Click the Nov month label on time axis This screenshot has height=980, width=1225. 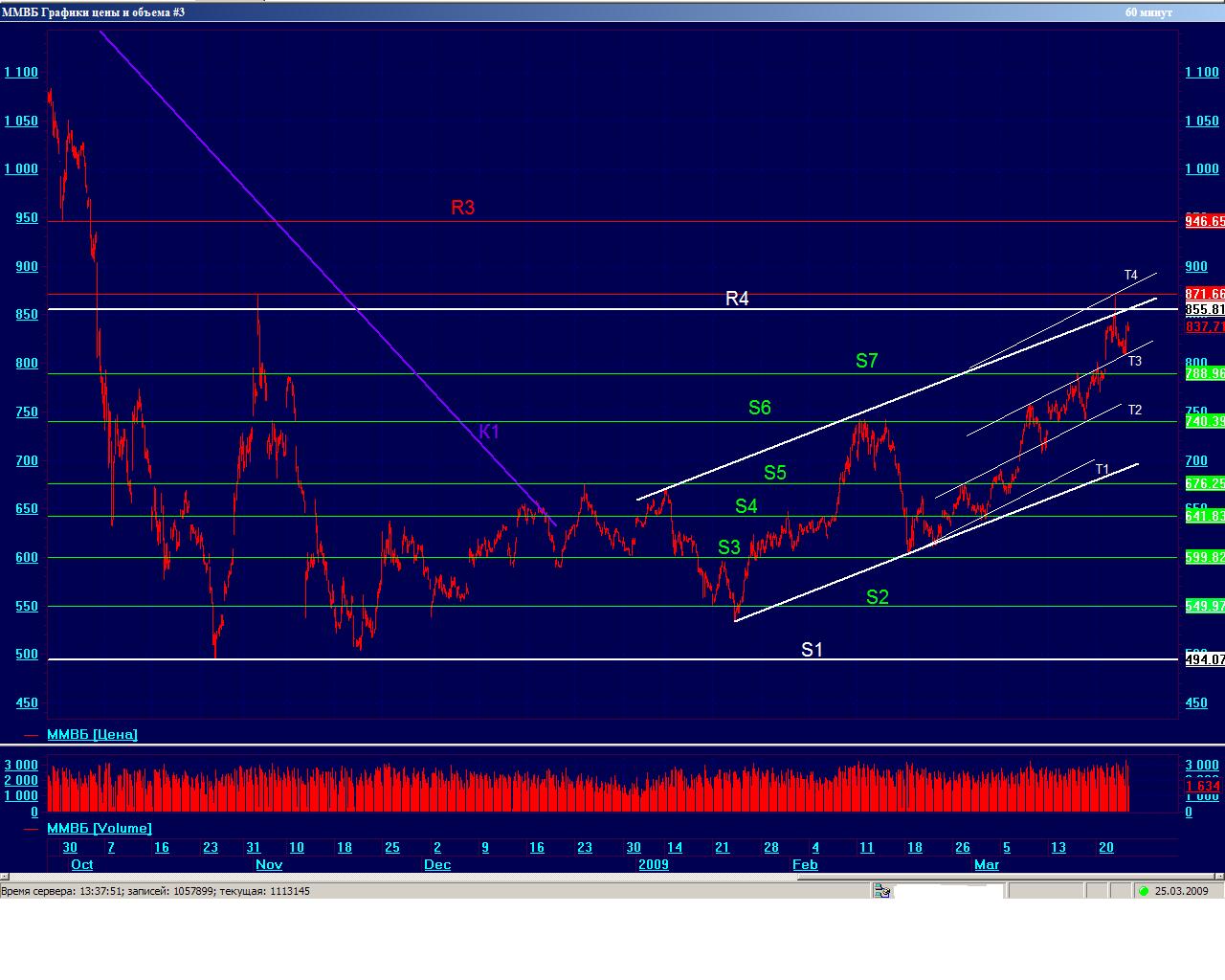[x=269, y=864]
